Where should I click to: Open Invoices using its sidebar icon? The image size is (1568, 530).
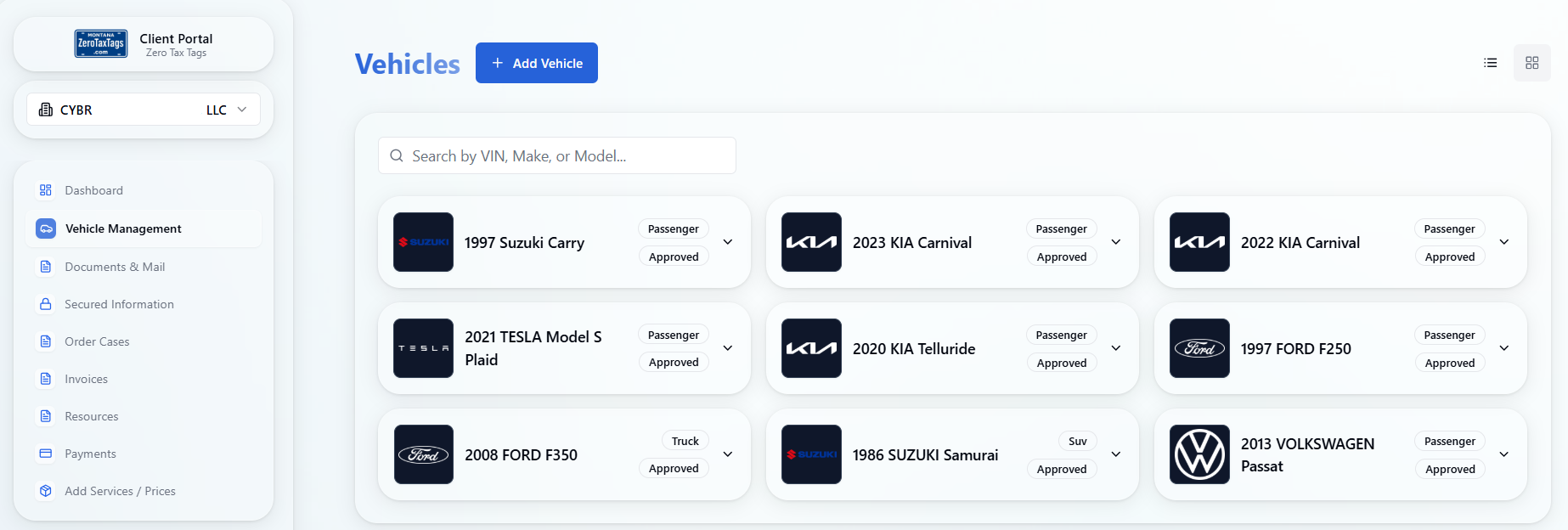tap(46, 379)
